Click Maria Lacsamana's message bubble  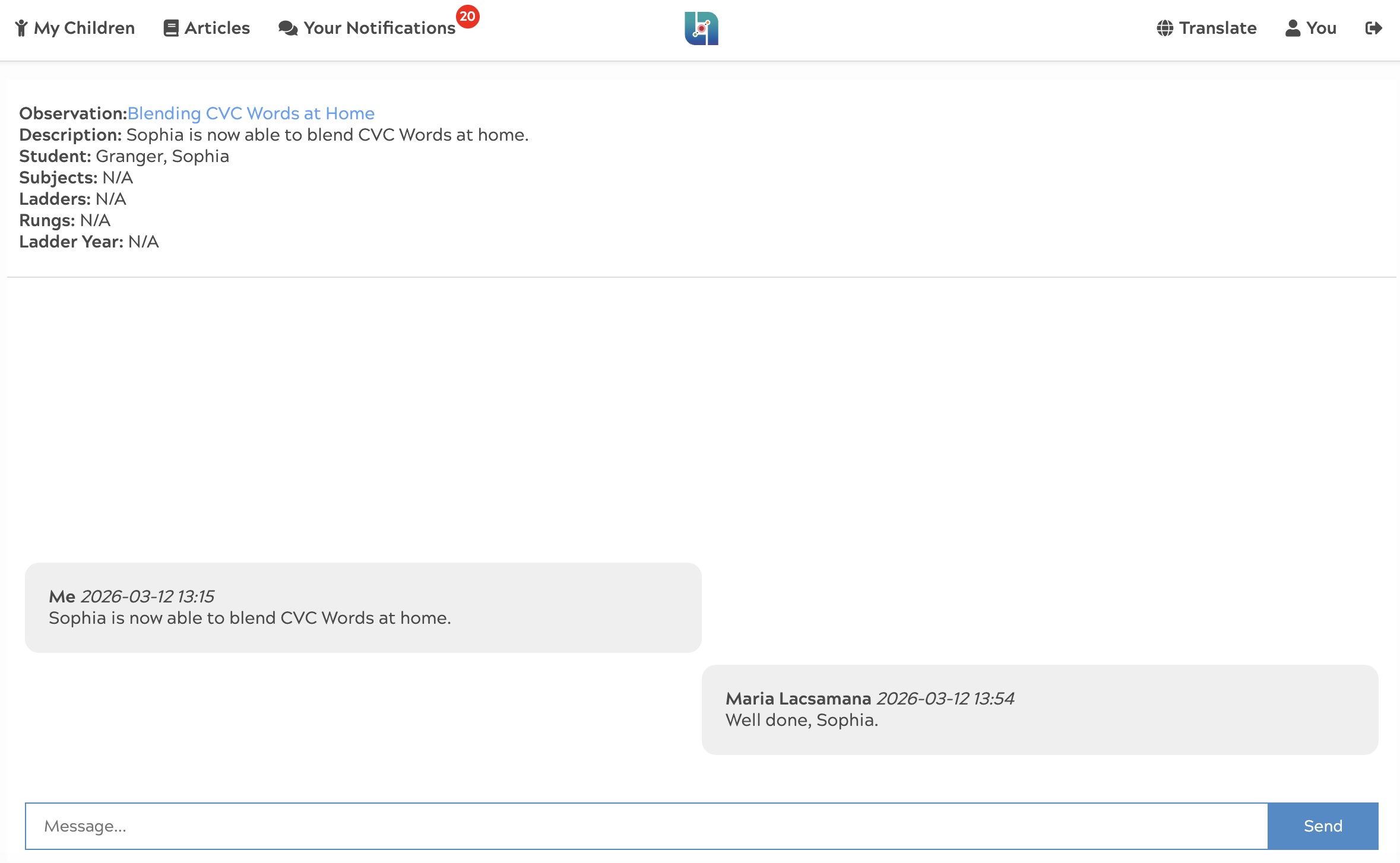(1039, 709)
